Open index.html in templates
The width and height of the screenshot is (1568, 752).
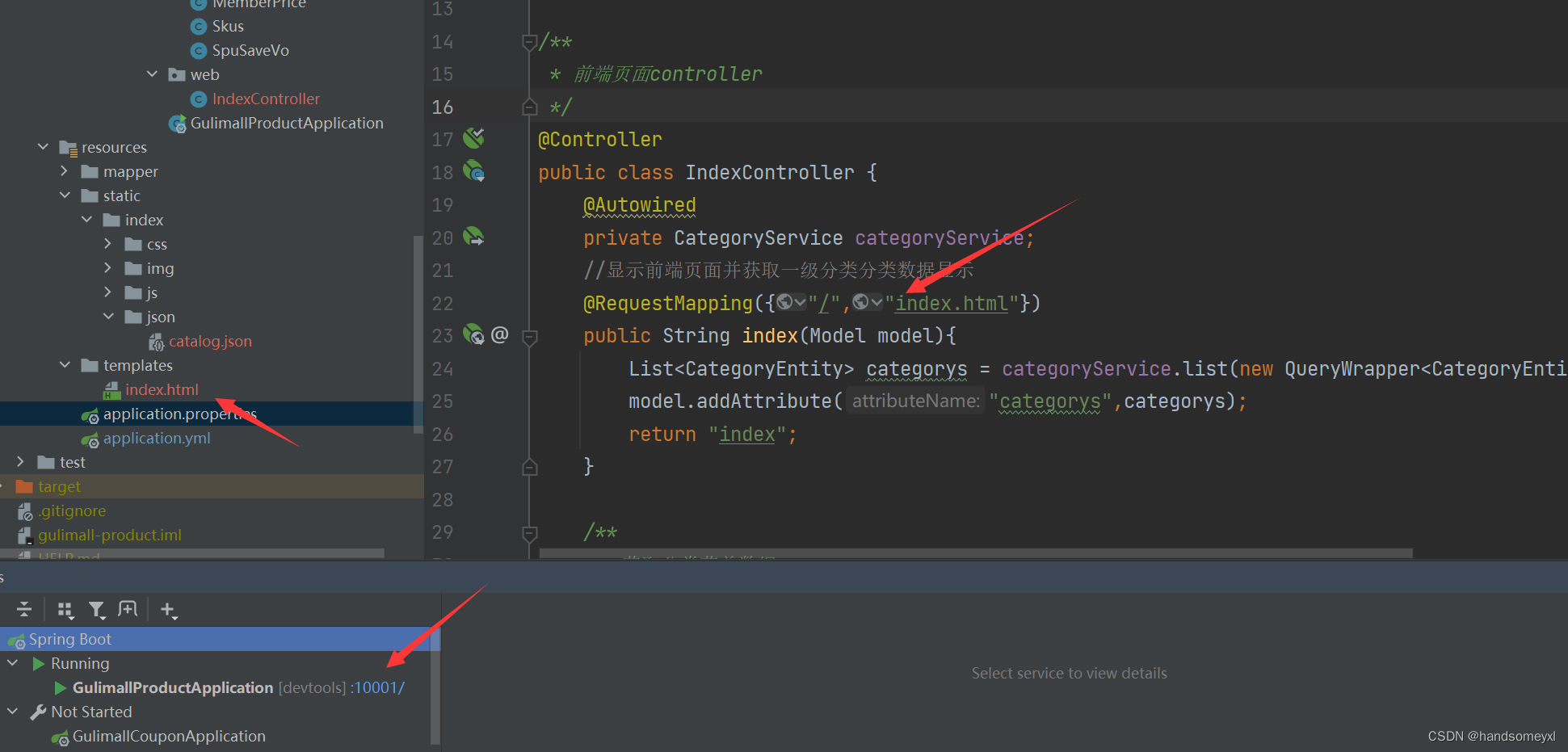(162, 390)
